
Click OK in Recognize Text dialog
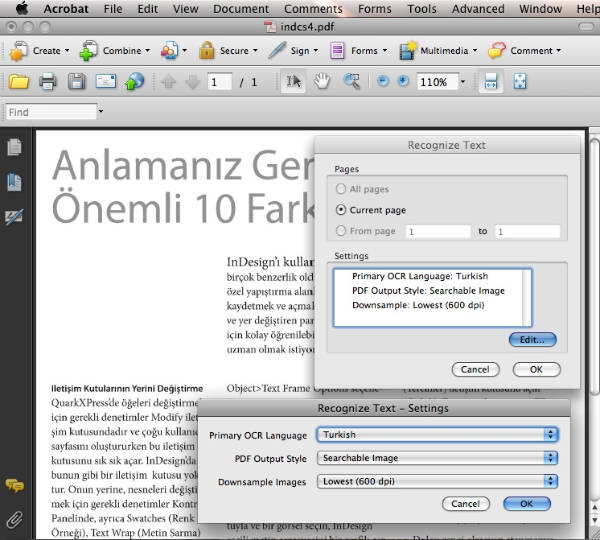coord(536,369)
